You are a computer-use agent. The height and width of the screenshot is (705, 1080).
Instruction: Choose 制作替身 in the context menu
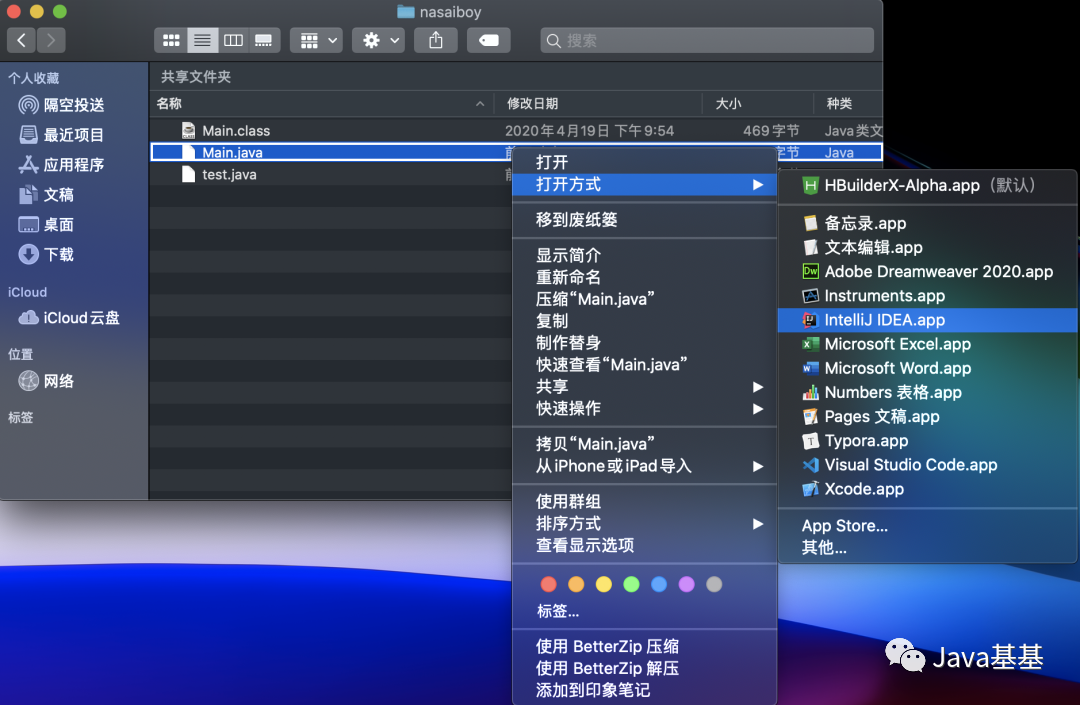click(x=645, y=343)
